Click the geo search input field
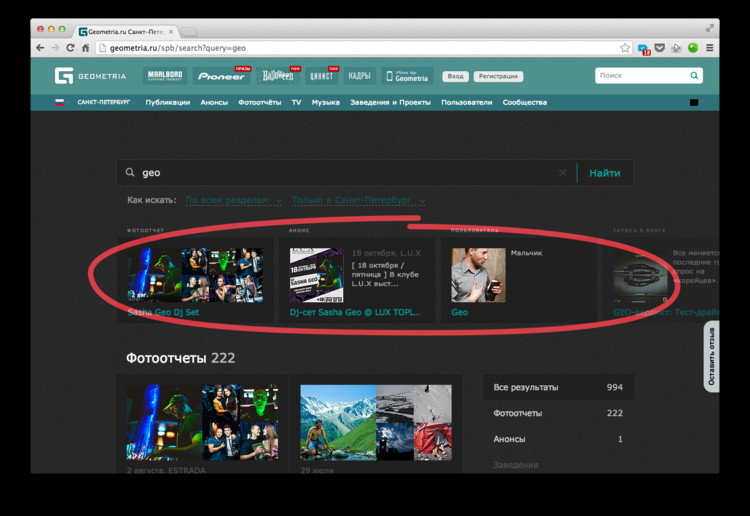750x516 pixels. point(340,173)
